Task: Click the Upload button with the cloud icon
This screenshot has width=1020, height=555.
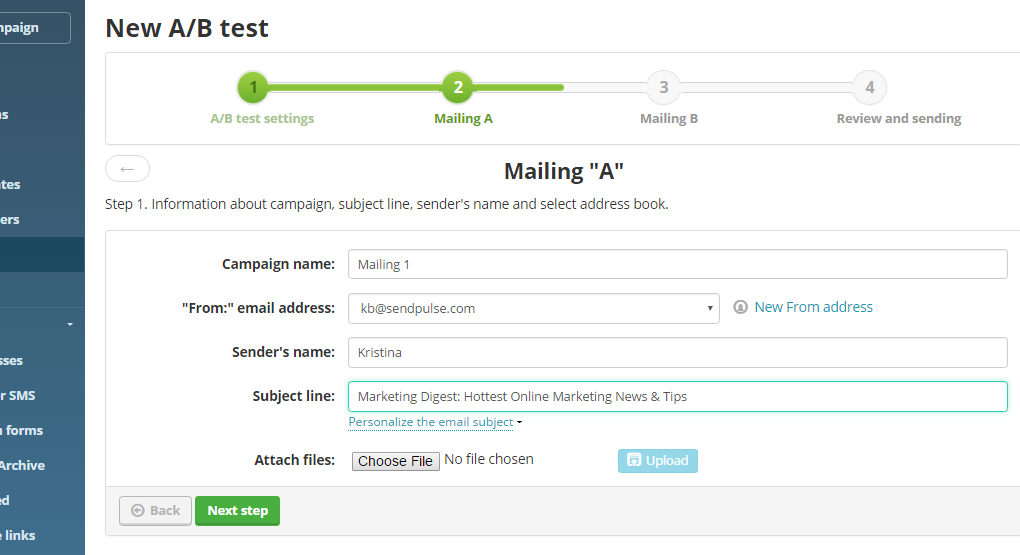Action: [657, 460]
